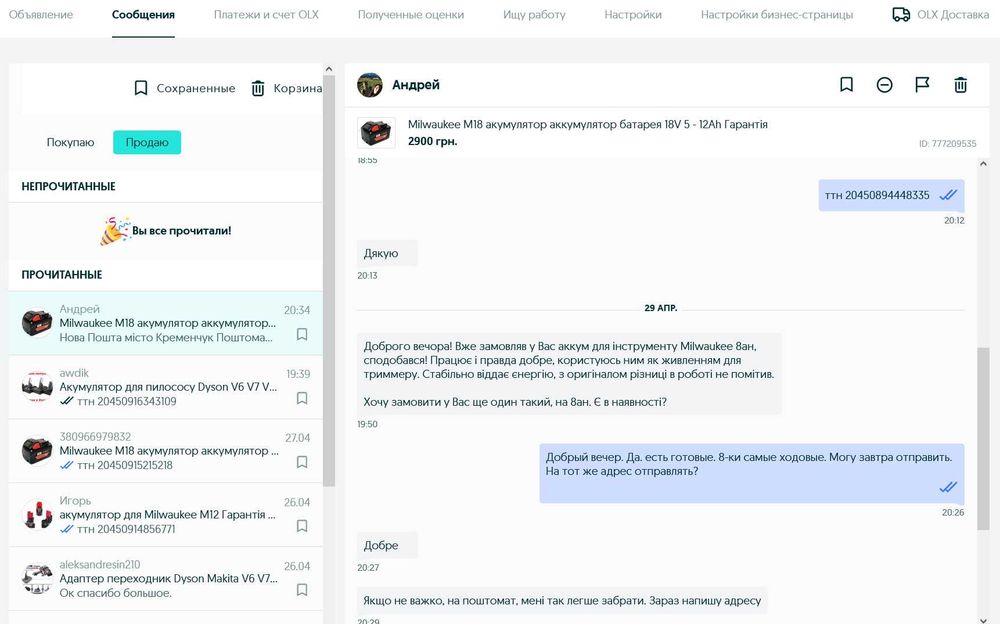Click the message starting with Доброго вечора
Screen dimensions: 1000x624
(569, 374)
